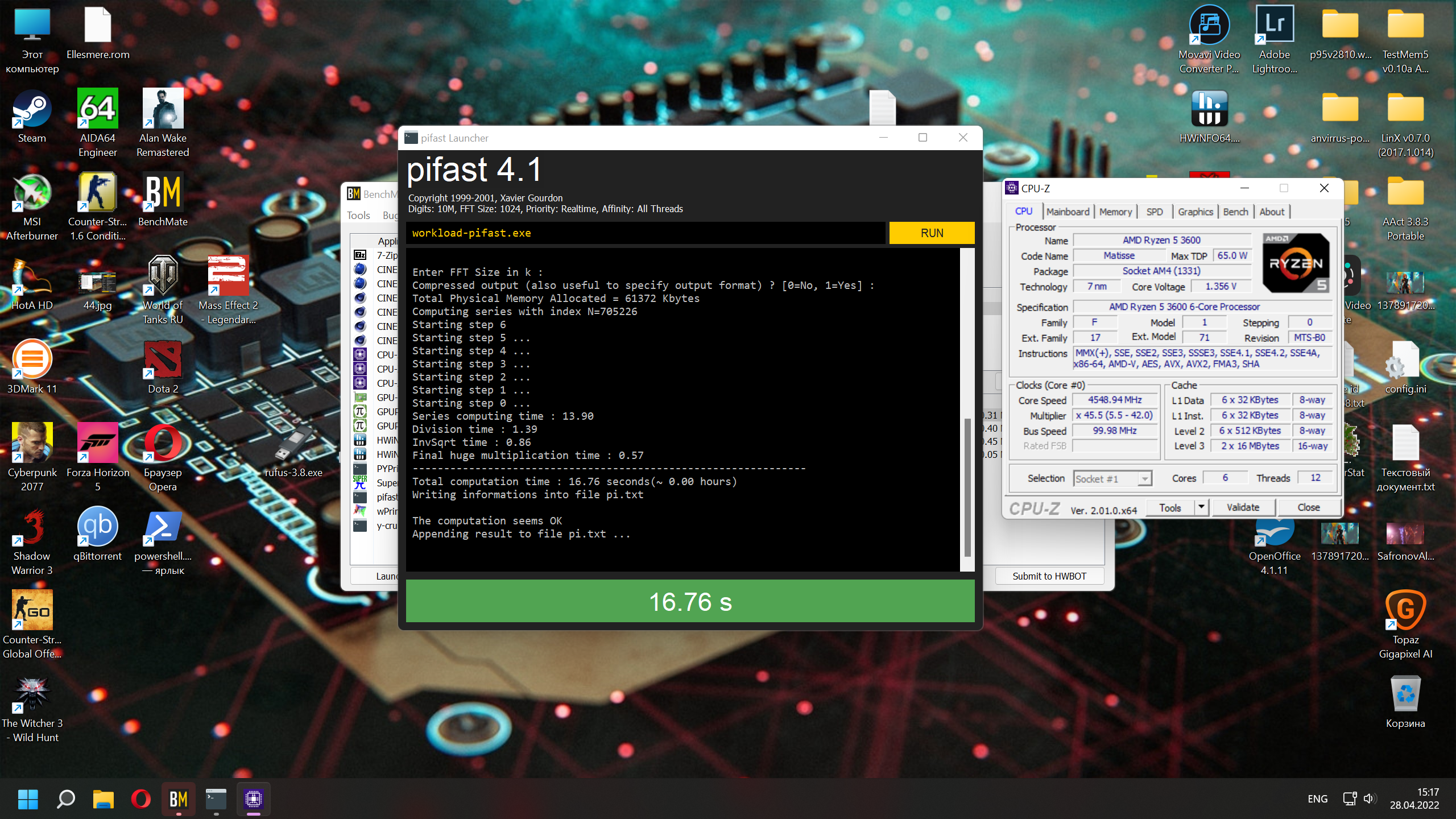
Task: Click the 16.76 s result bar
Action: [x=690, y=601]
